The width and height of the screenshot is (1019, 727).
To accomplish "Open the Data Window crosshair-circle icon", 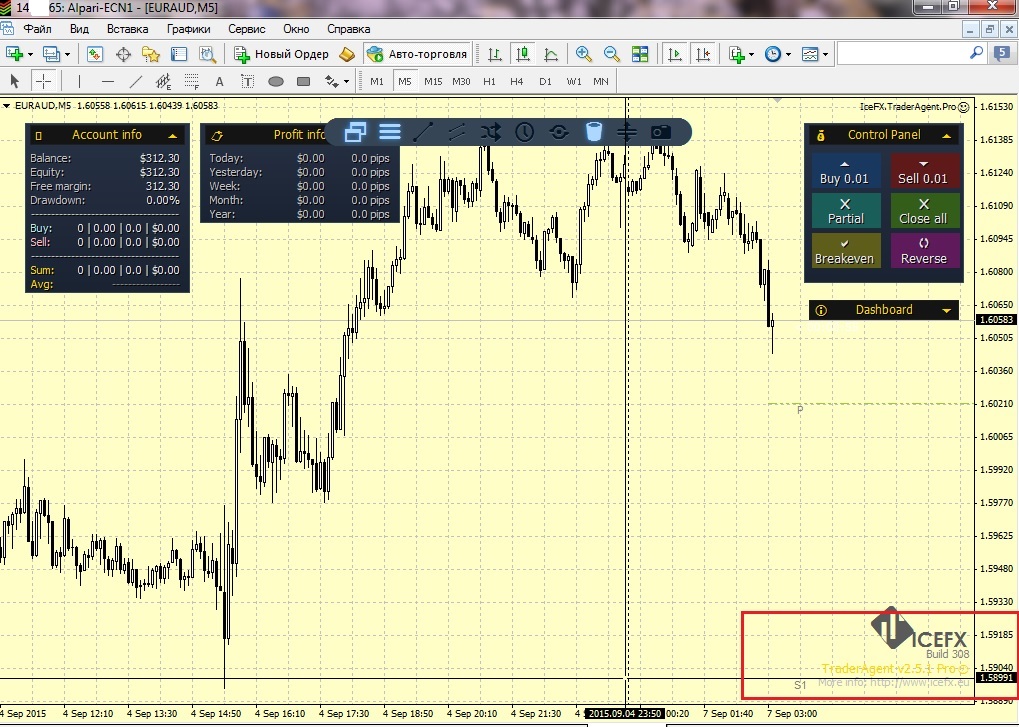I will tap(123, 55).
